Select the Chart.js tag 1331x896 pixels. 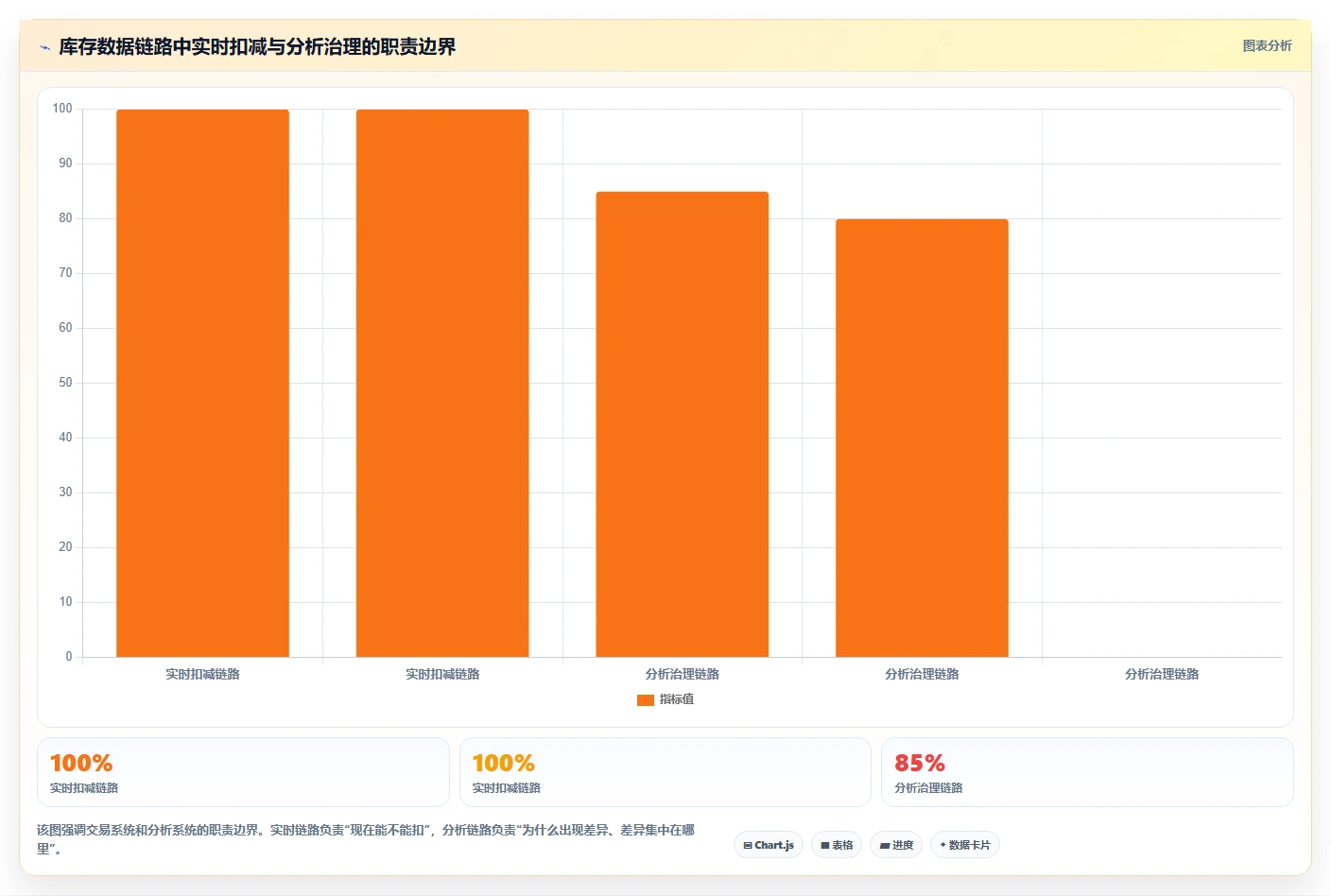point(769,845)
